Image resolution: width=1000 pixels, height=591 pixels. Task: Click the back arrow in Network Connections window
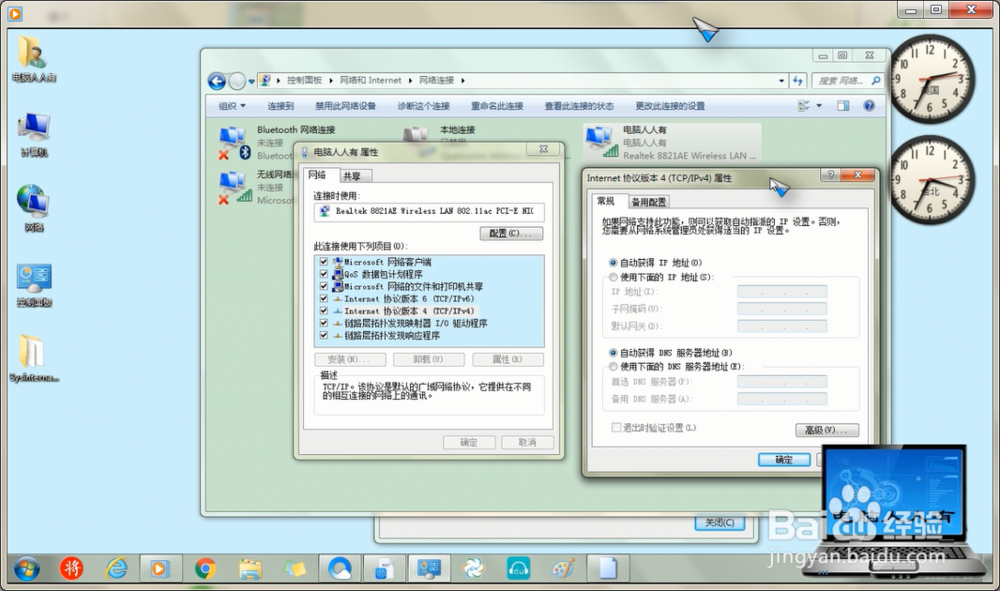(217, 81)
